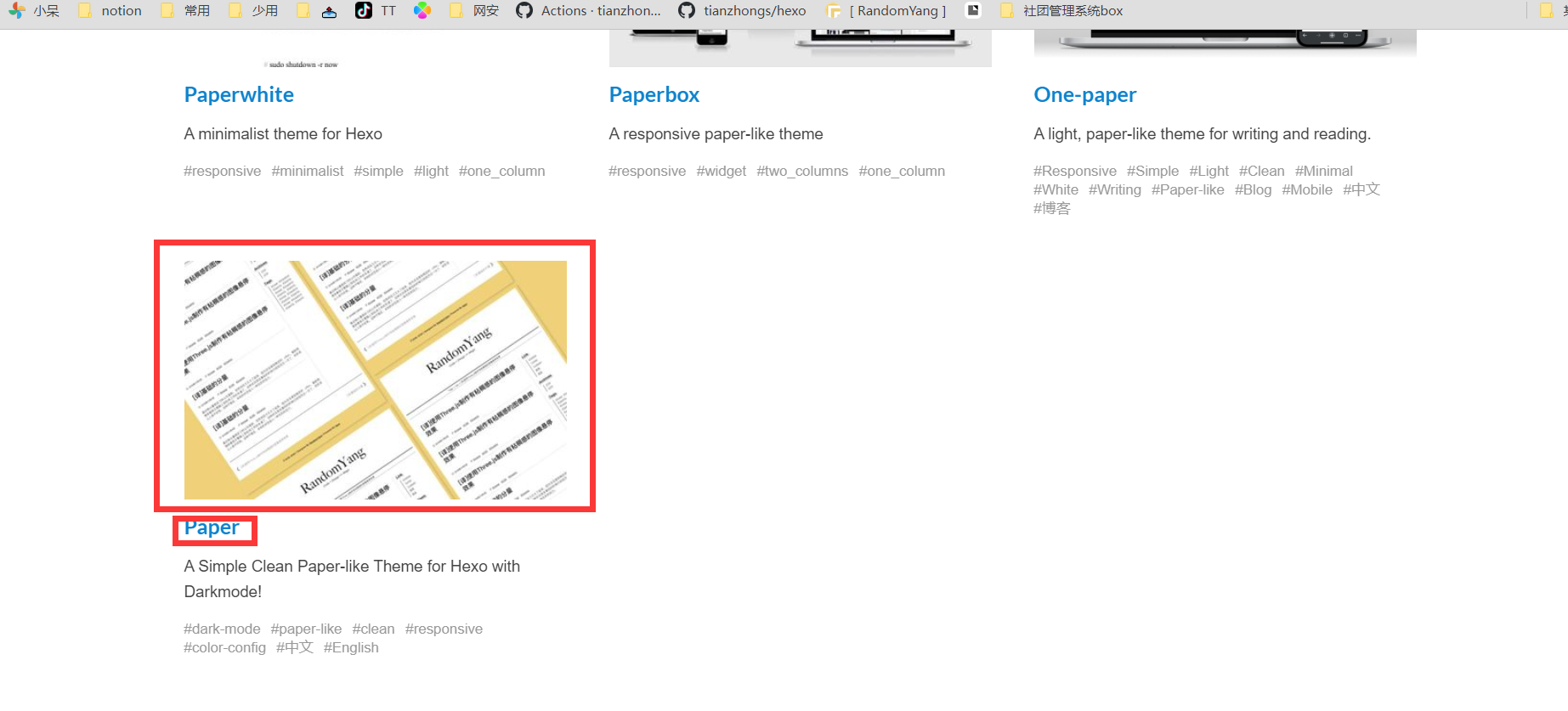Viewport: 1568px width, 711px height.
Task: Expand the notion bookmark folder
Action: 110,11
